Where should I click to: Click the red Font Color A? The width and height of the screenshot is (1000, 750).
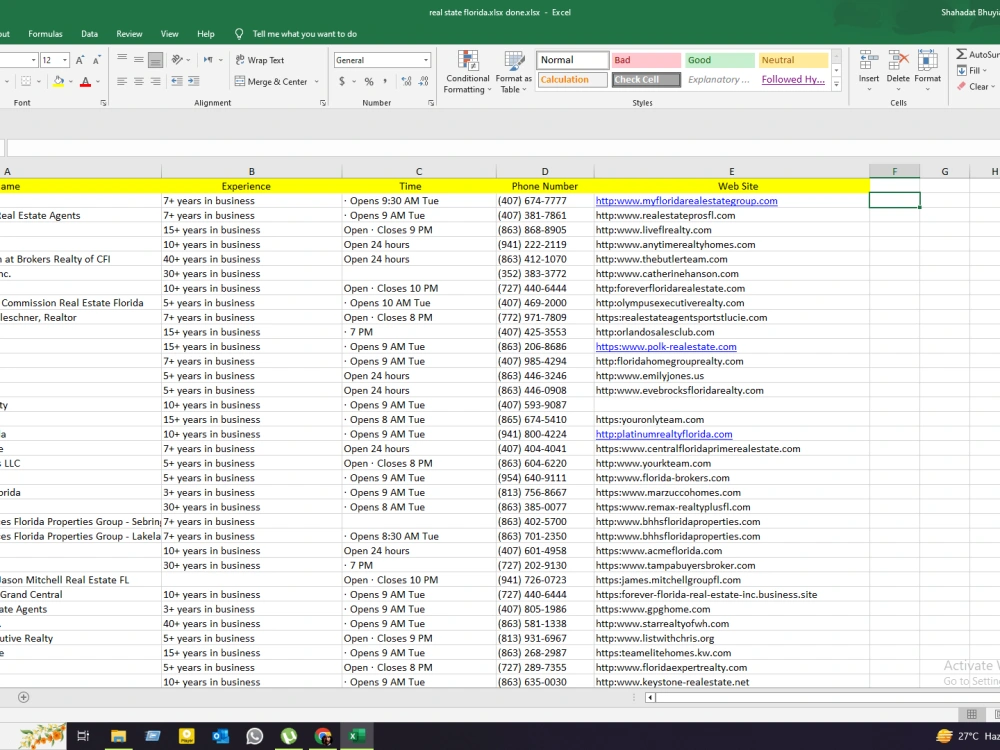[x=85, y=82]
